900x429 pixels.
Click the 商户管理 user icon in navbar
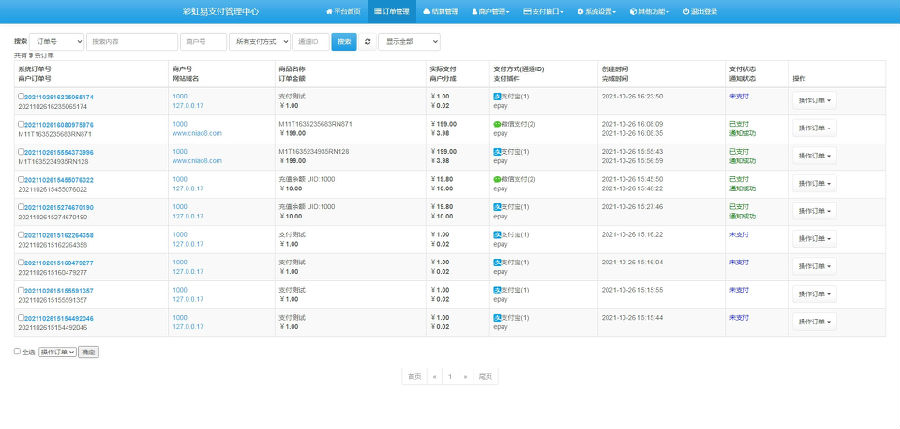coord(475,11)
